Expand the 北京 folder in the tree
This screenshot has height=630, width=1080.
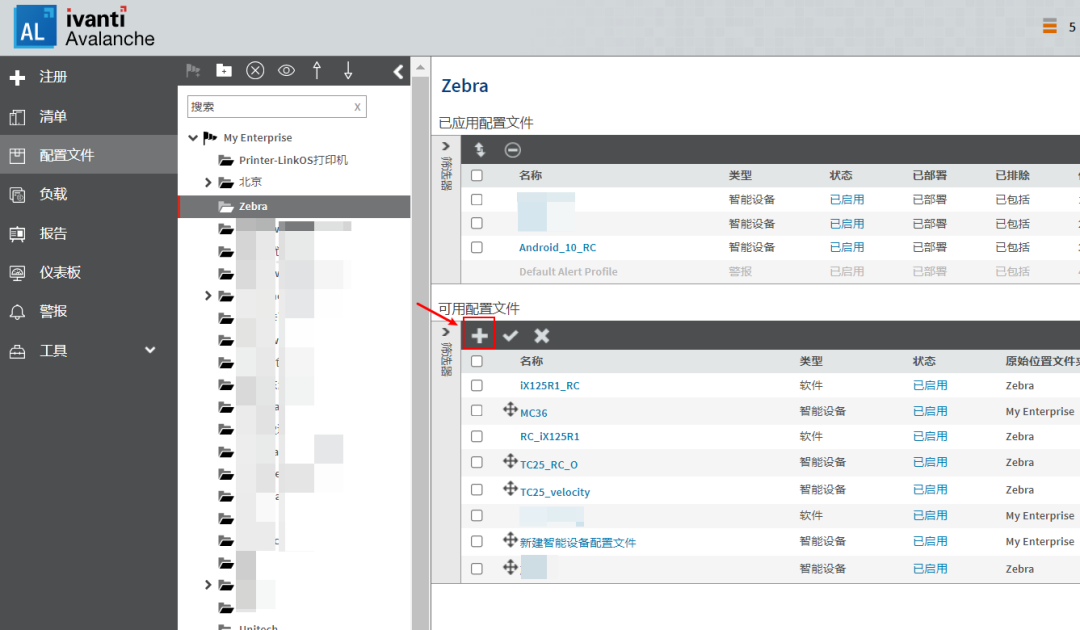[208, 182]
